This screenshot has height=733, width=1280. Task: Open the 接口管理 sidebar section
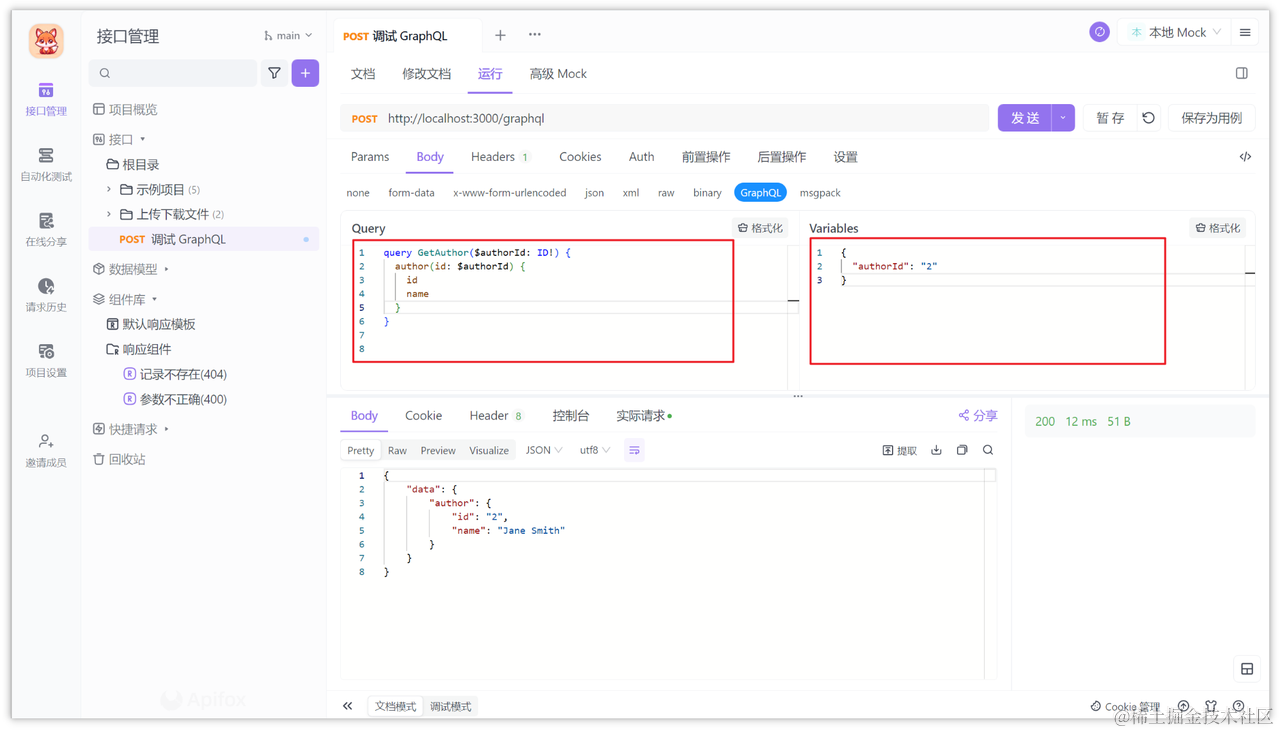coord(46,100)
